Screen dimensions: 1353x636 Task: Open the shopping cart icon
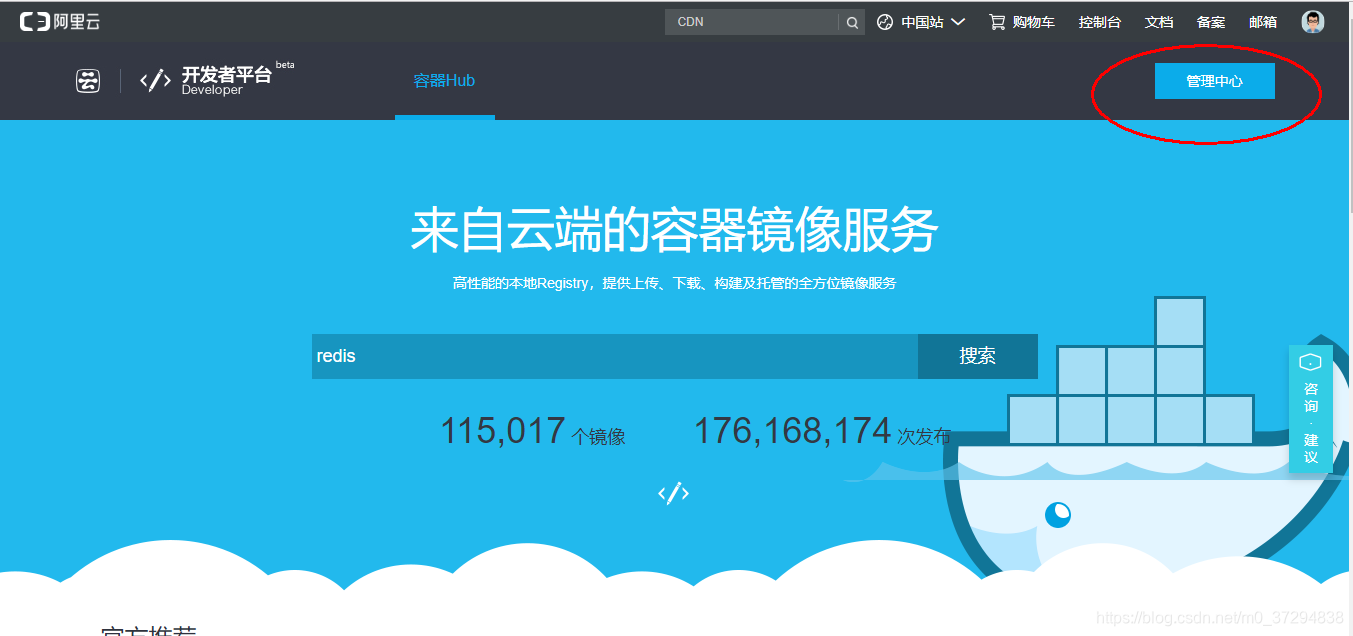coord(997,22)
